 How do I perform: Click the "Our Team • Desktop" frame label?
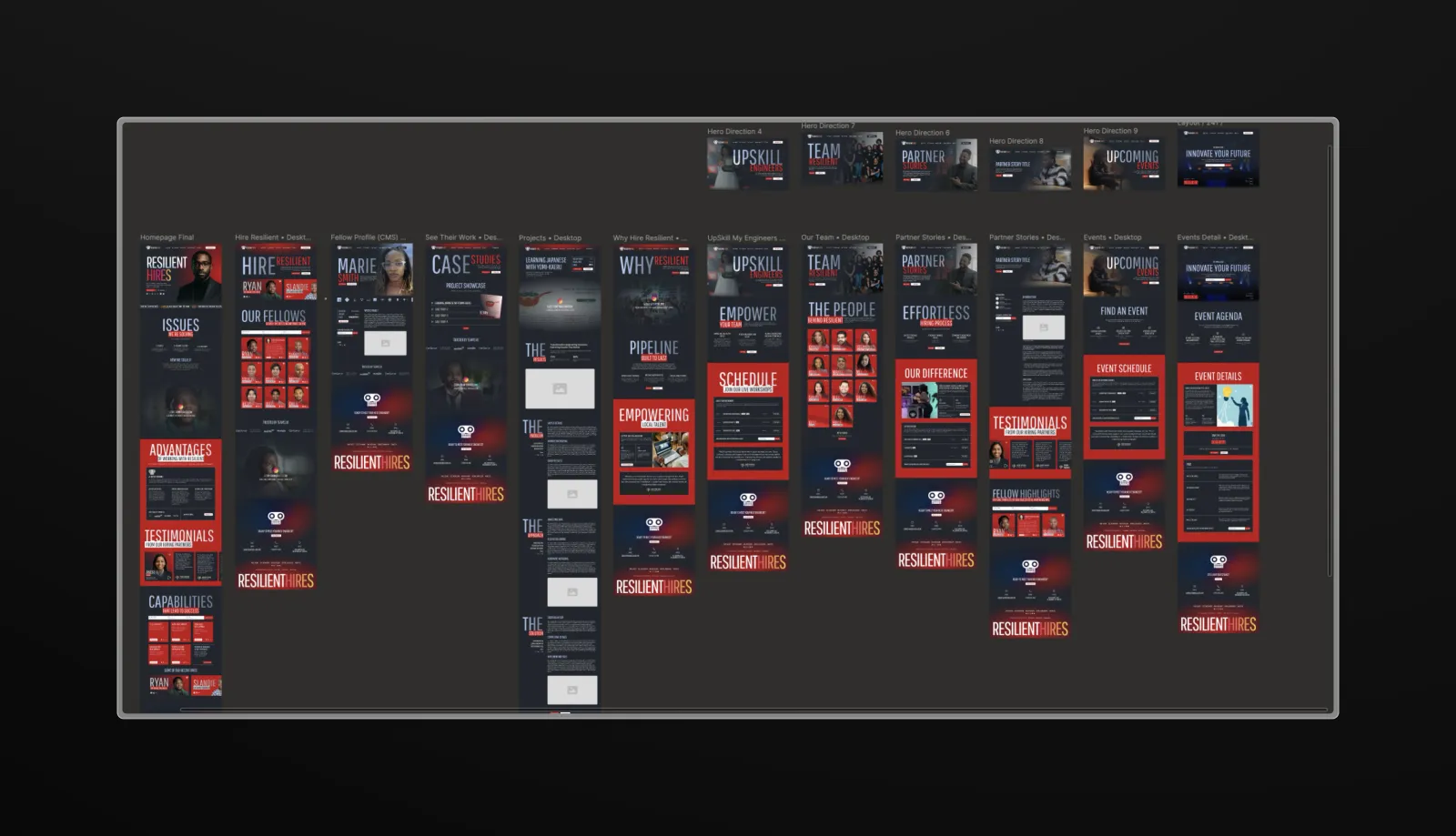tap(834, 237)
